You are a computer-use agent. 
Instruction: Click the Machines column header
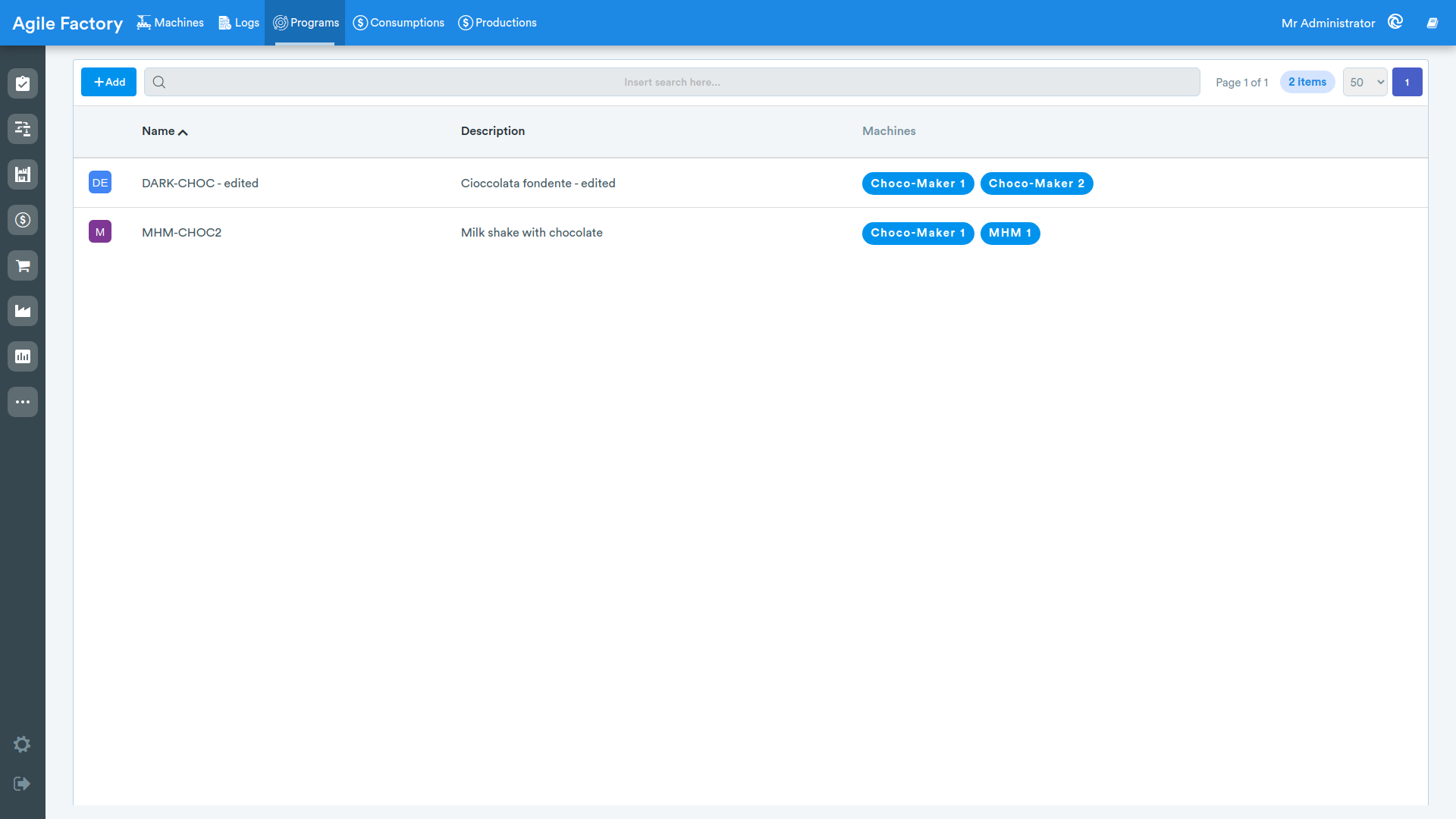(889, 131)
